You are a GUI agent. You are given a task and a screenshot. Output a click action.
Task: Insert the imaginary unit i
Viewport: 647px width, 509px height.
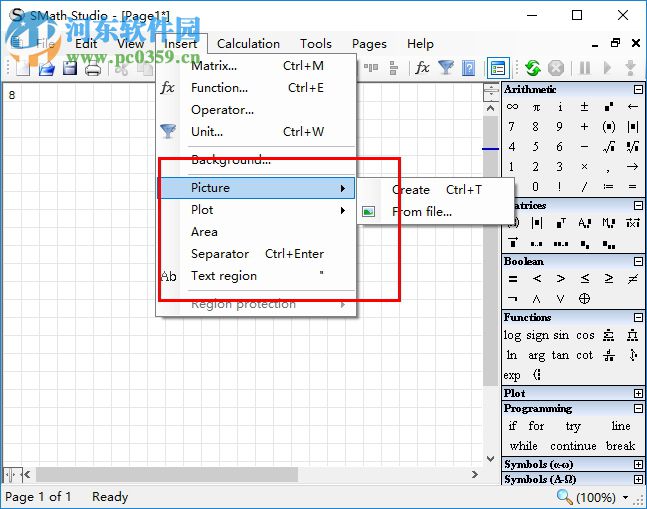(560, 107)
